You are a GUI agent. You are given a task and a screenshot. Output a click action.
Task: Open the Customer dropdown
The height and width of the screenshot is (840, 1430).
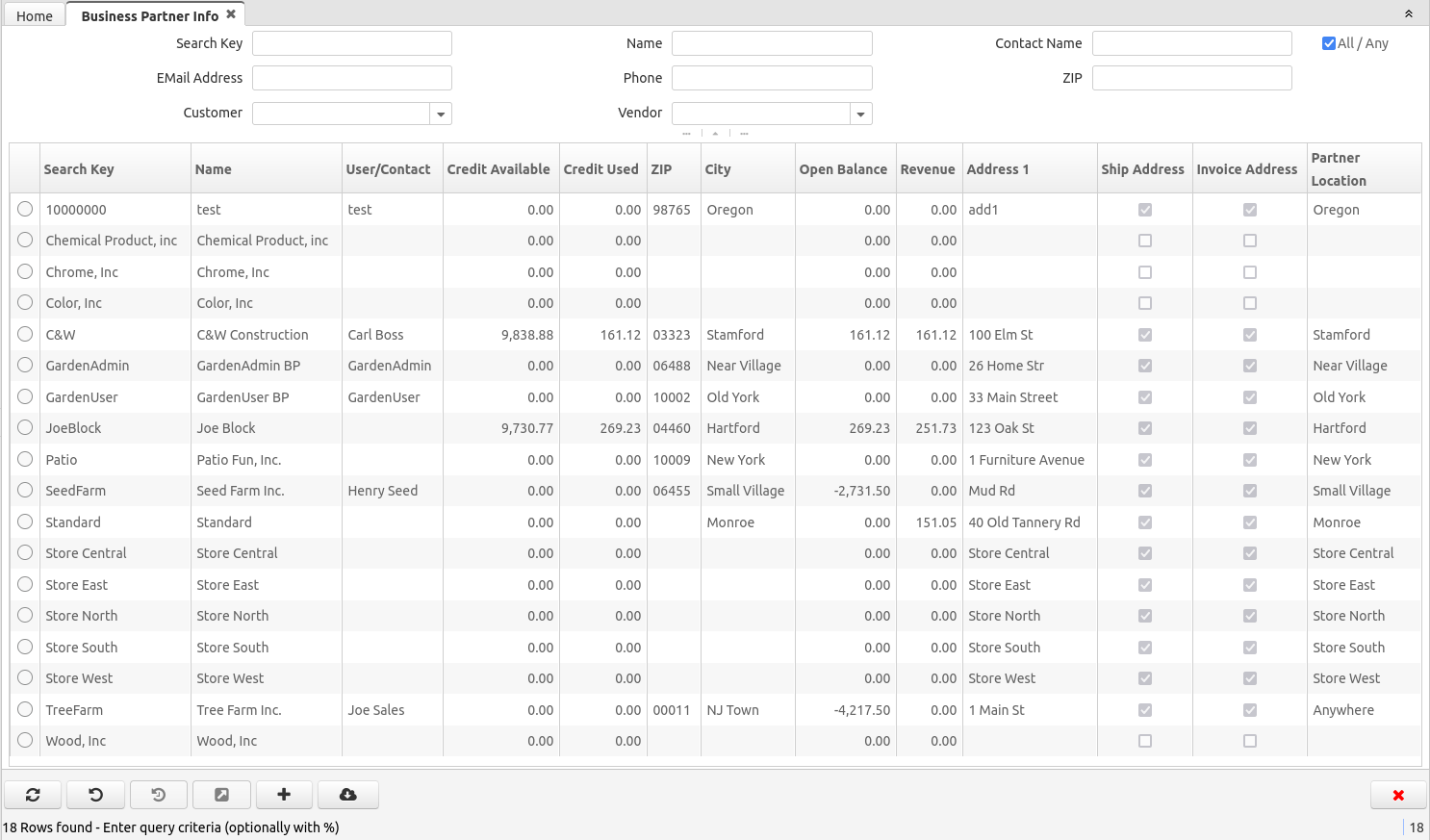point(441,114)
